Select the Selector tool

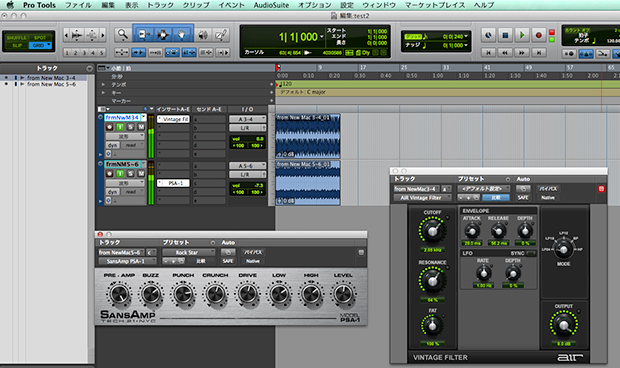[x=162, y=35]
